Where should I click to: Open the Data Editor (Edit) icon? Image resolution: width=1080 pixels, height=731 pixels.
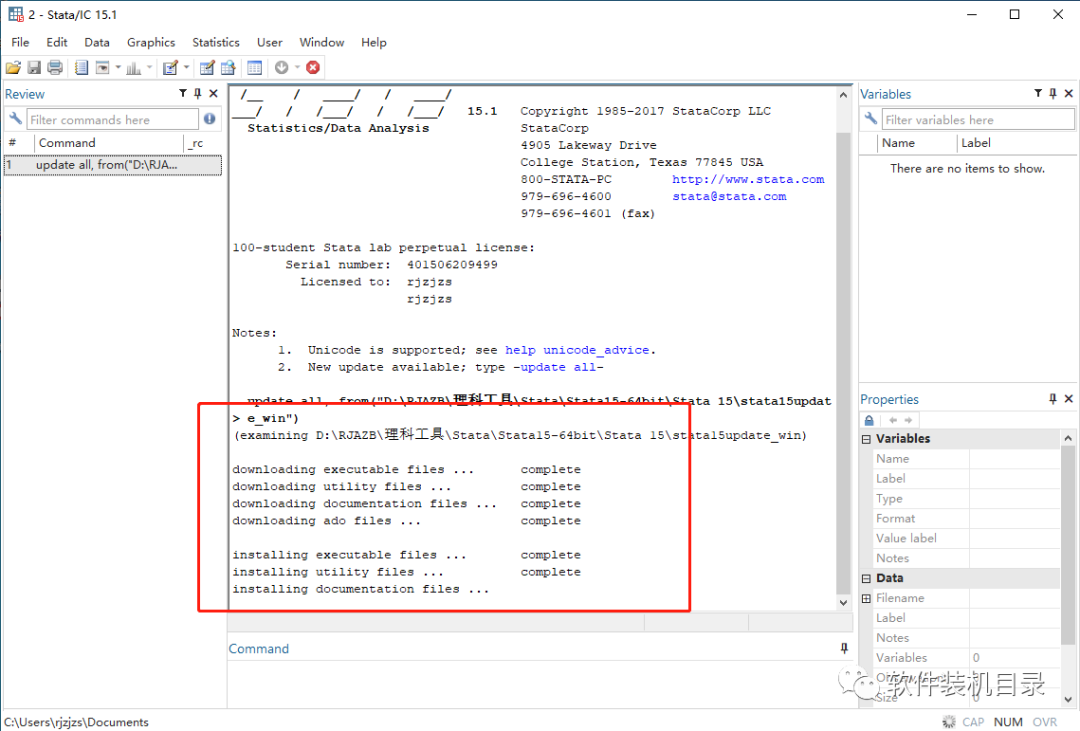(207, 68)
